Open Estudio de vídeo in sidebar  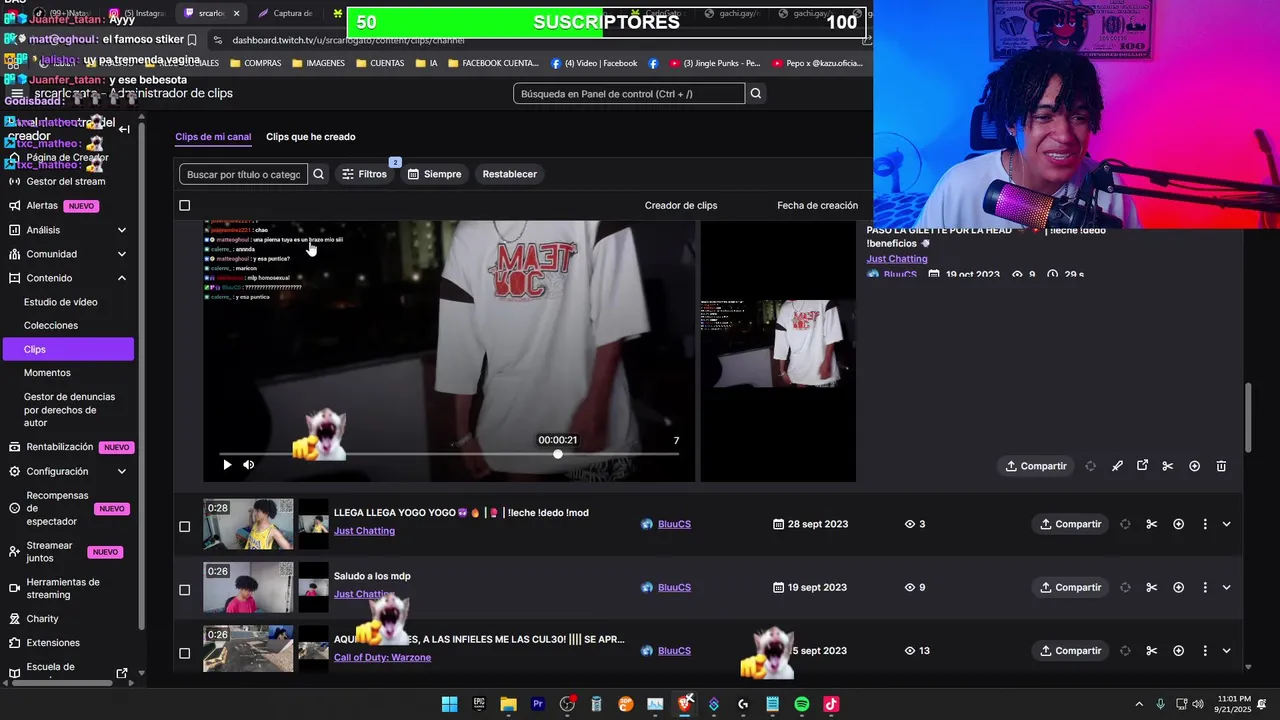61,302
